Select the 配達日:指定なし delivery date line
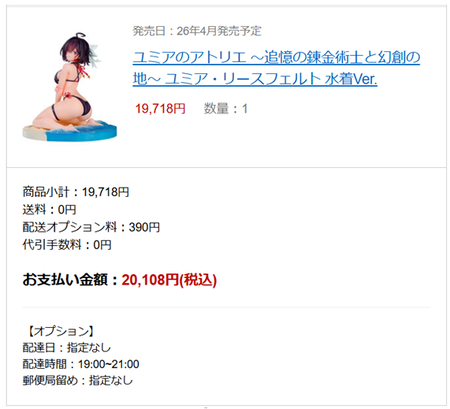Viewport: 450px width, 409px height. click(x=66, y=348)
